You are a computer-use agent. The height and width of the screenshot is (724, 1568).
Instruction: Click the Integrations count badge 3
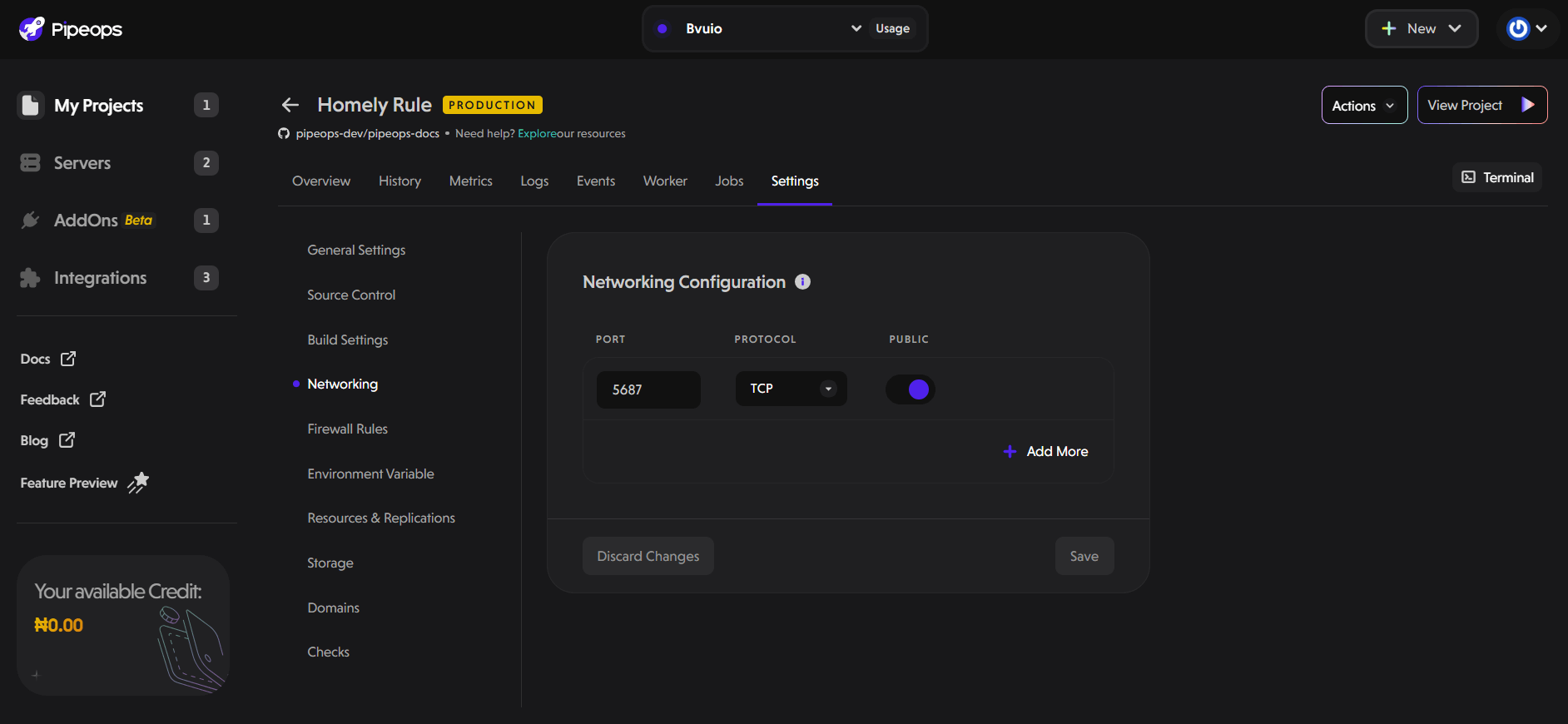point(206,278)
